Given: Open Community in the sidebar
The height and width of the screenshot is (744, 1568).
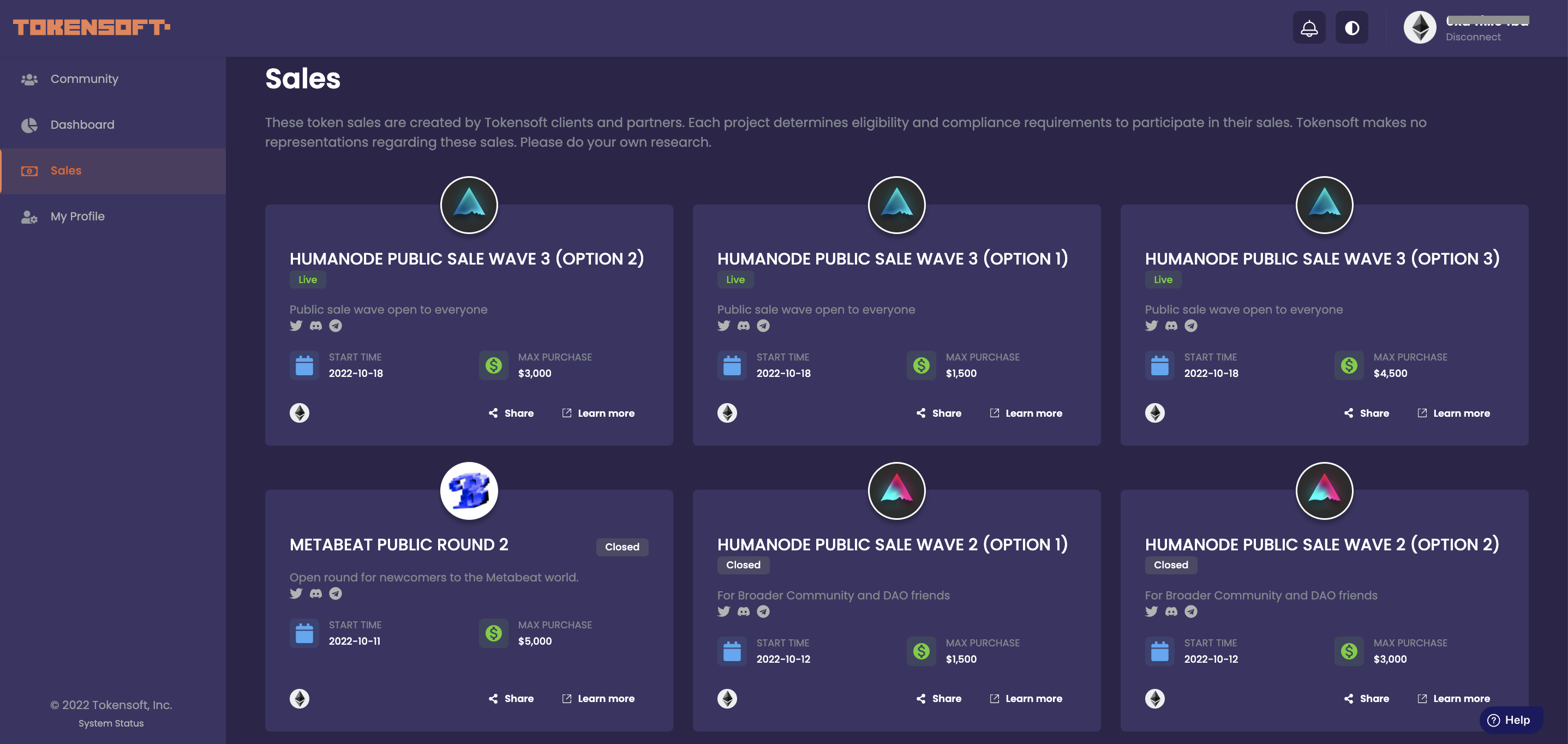Looking at the screenshot, I should (x=113, y=79).
